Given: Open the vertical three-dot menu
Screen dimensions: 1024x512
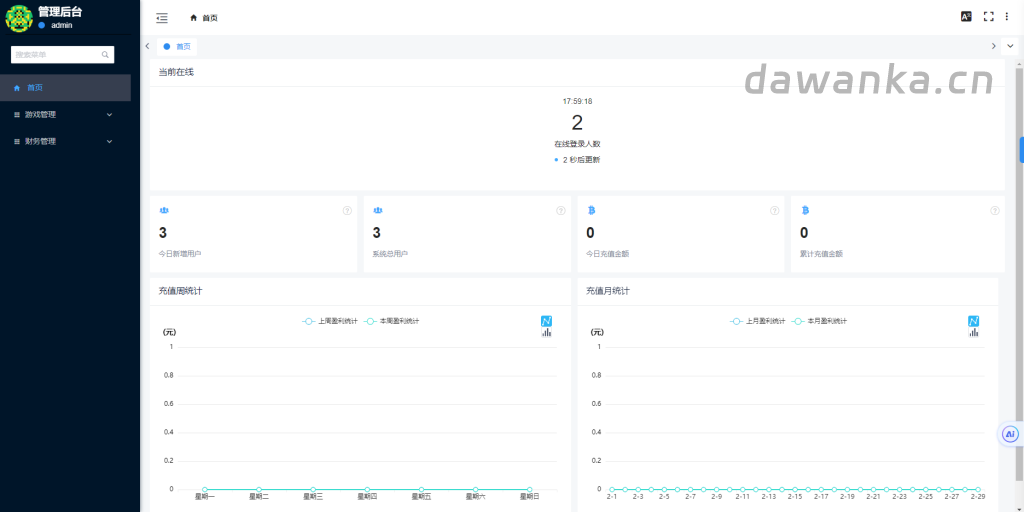Looking at the screenshot, I should tap(1006, 17).
